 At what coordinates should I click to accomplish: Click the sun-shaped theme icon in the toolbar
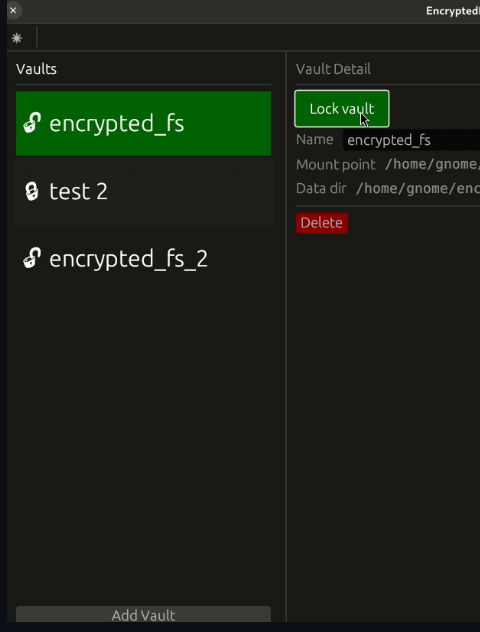[17, 38]
